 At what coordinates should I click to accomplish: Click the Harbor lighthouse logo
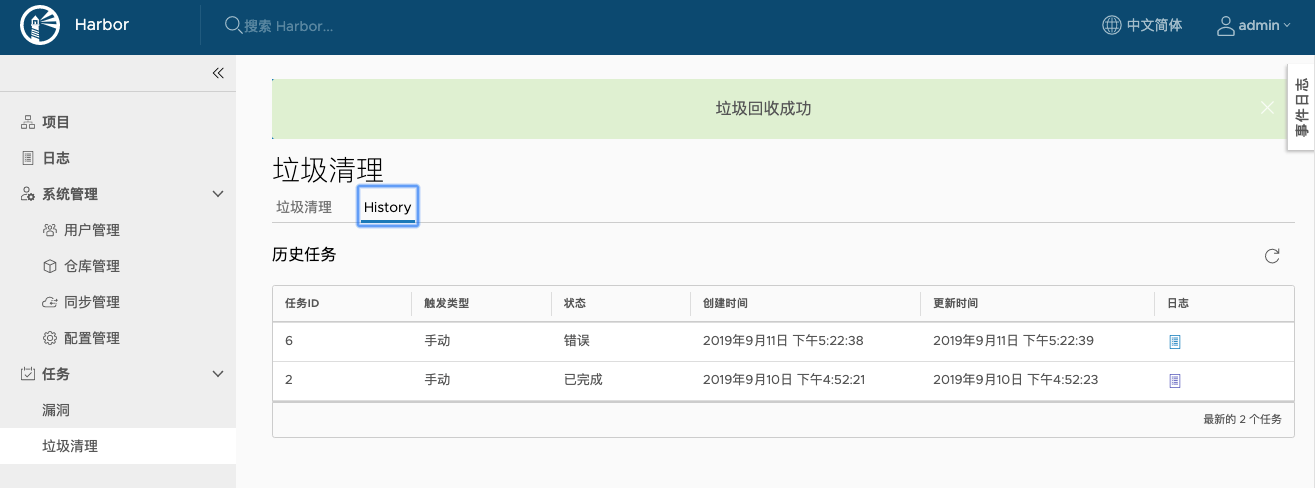pos(38,26)
